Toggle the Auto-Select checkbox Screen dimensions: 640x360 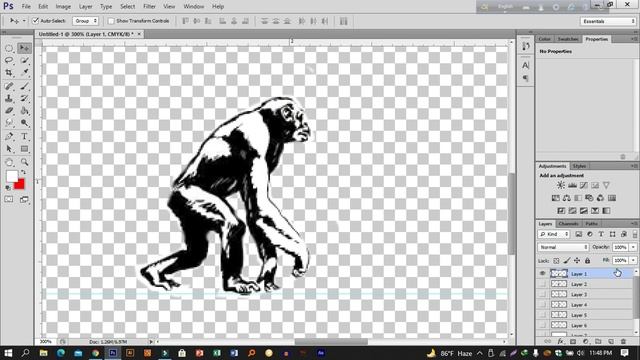click(36, 21)
